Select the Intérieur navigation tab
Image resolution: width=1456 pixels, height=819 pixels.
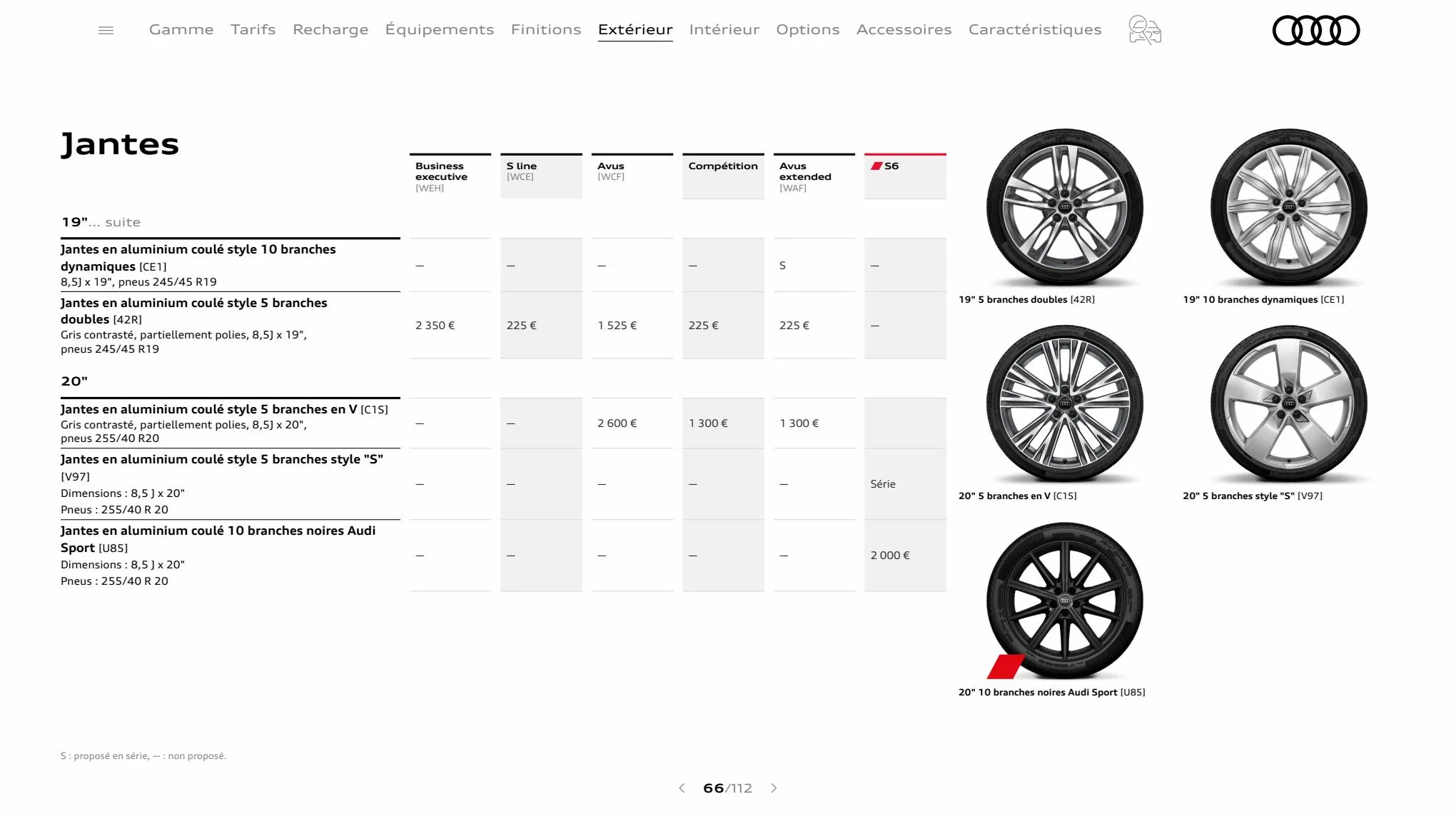[724, 29]
